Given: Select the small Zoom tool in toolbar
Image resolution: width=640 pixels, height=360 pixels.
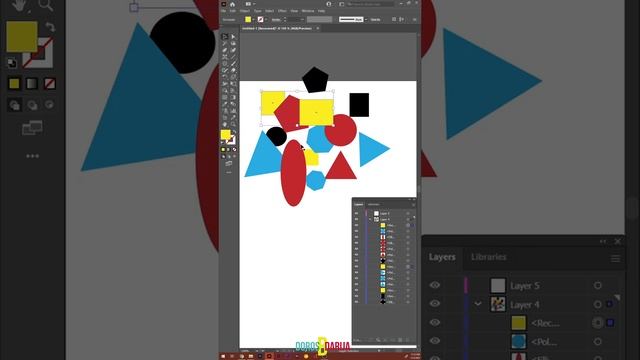Looking at the screenshot, I should [233, 124].
